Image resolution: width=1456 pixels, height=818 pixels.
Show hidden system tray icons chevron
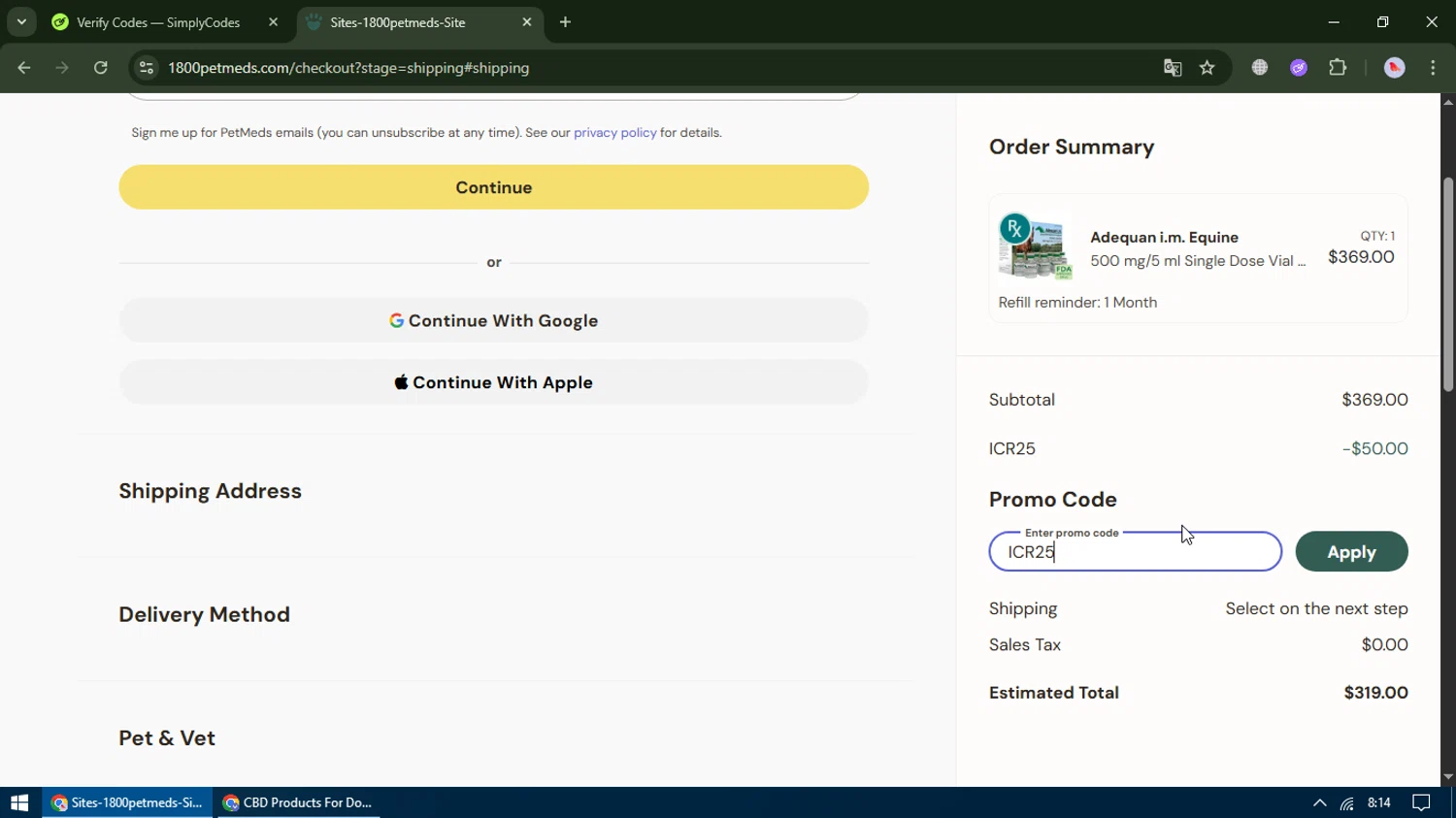pos(1319,802)
